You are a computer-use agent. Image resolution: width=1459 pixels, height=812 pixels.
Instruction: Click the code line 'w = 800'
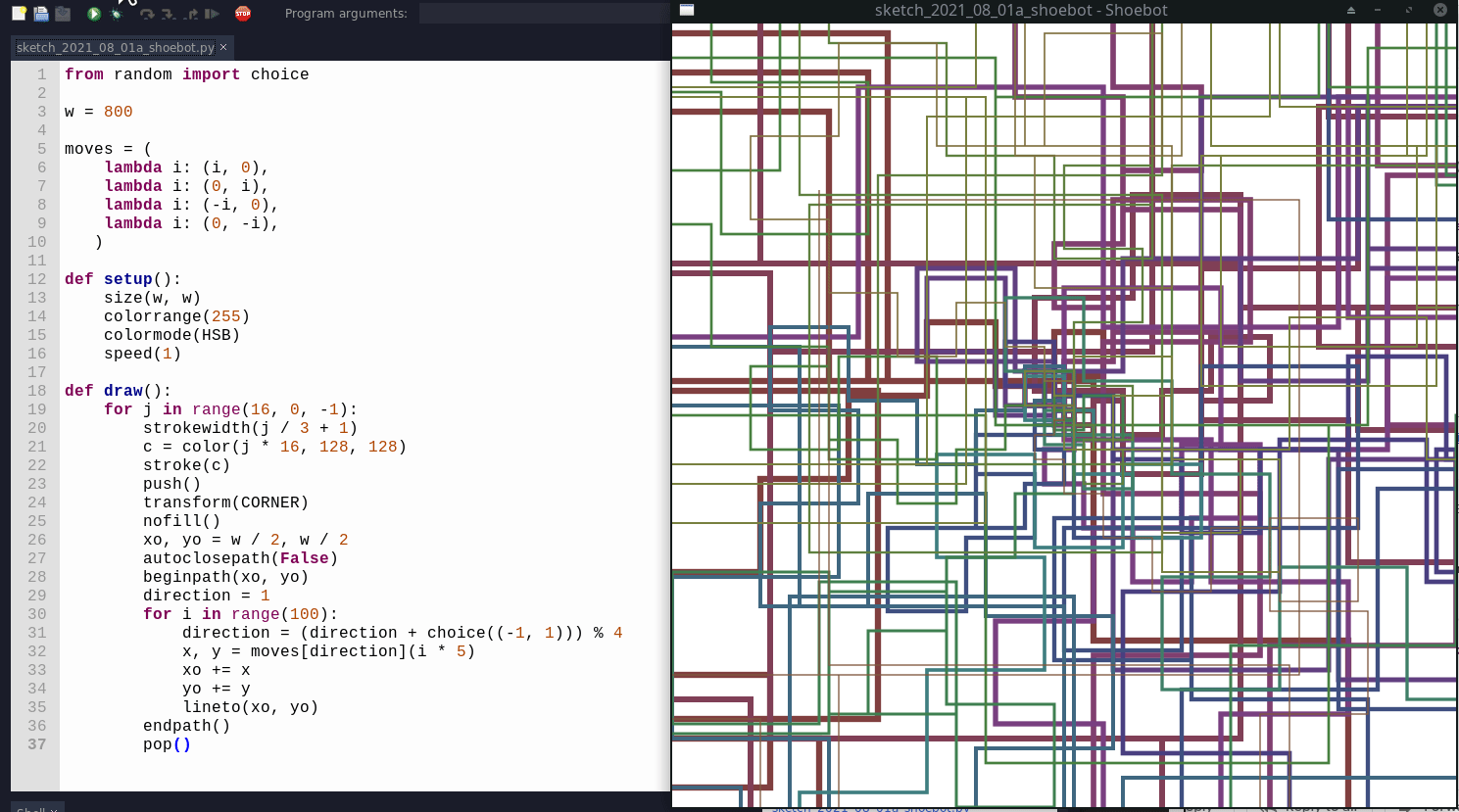click(98, 112)
